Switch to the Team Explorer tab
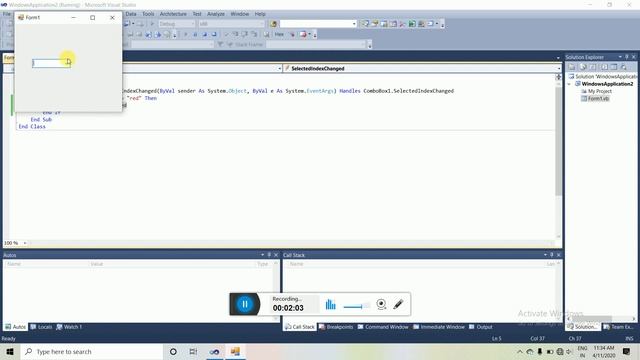 pyautogui.click(x=618, y=327)
